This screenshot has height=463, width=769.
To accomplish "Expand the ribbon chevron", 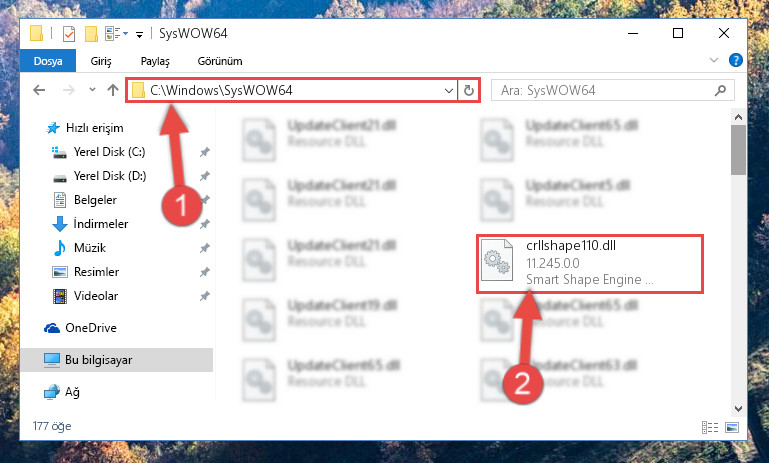I will click(x=714, y=60).
